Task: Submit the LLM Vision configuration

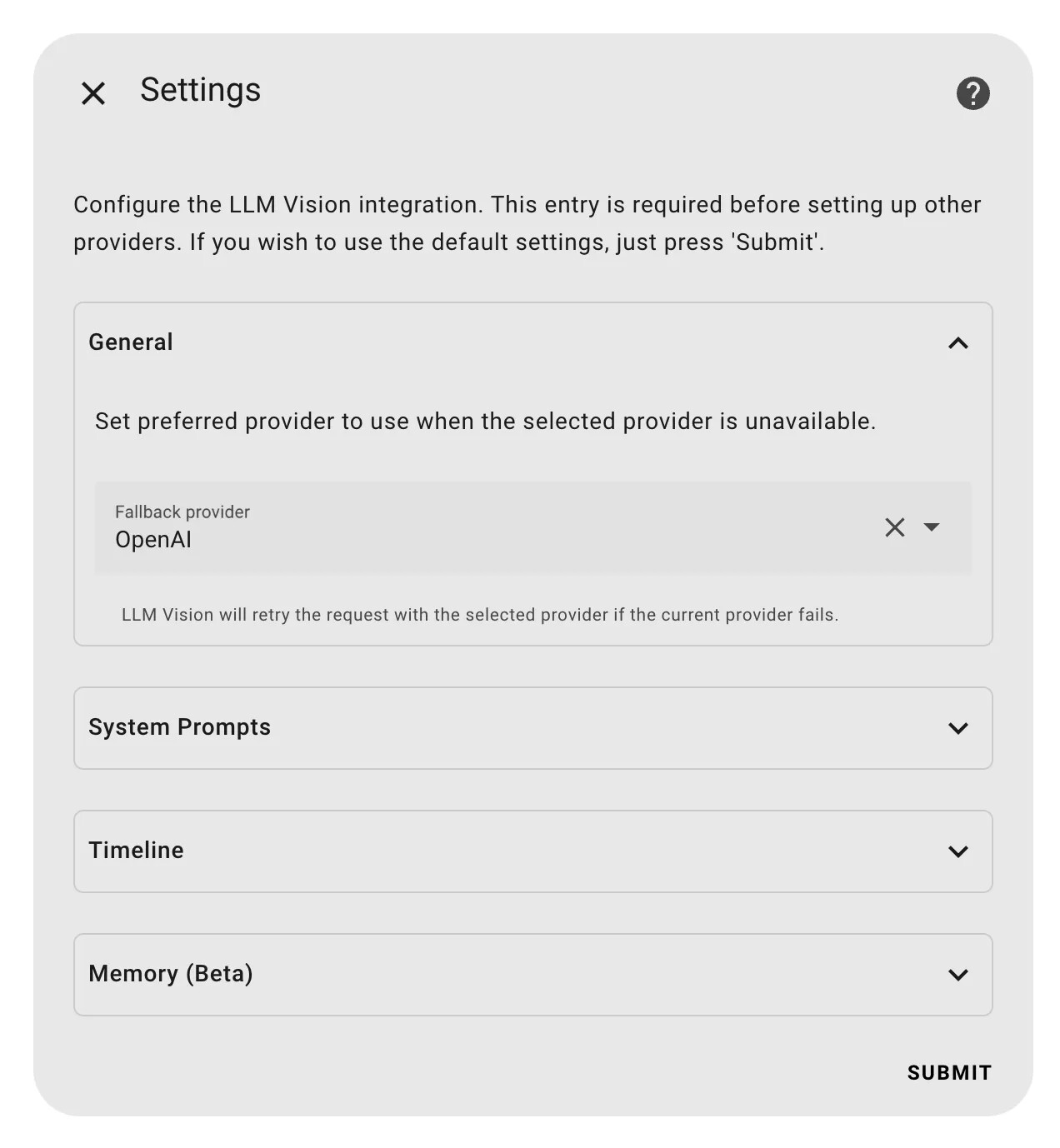Action: click(x=948, y=1073)
